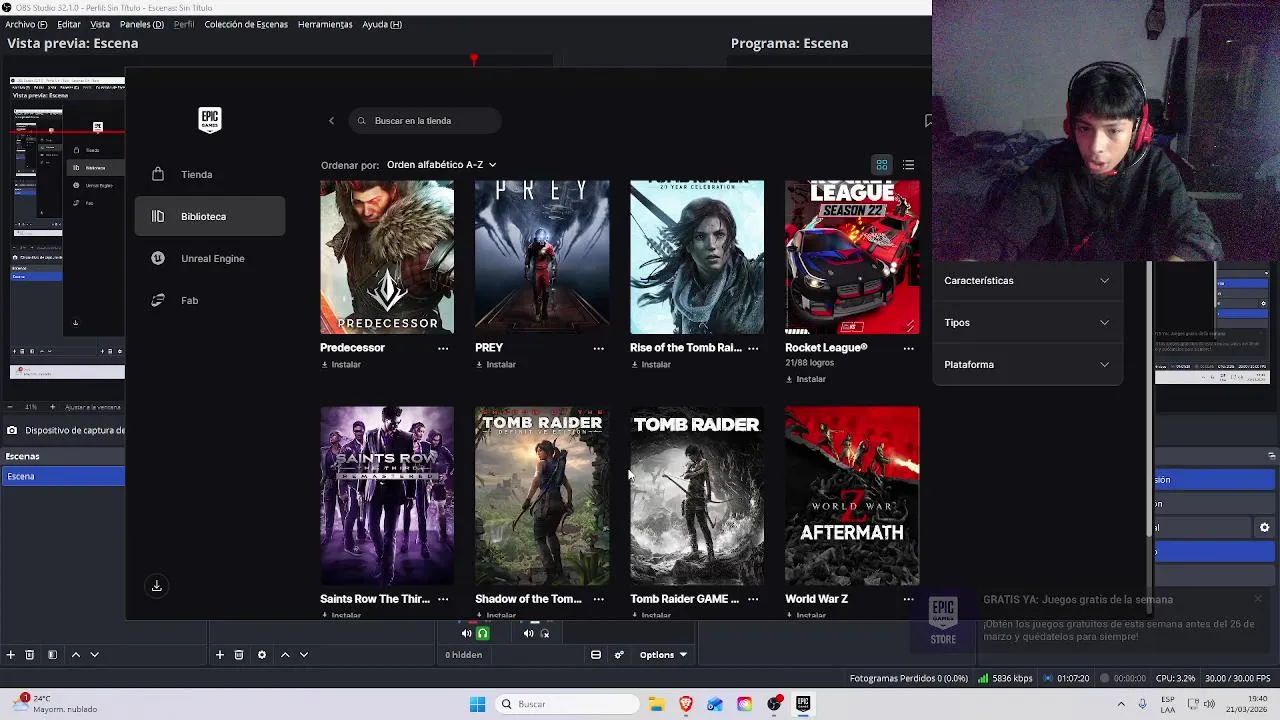Open World War Z three-dot options menu
Image resolution: width=1280 pixels, height=720 pixels.
pyautogui.click(x=908, y=599)
